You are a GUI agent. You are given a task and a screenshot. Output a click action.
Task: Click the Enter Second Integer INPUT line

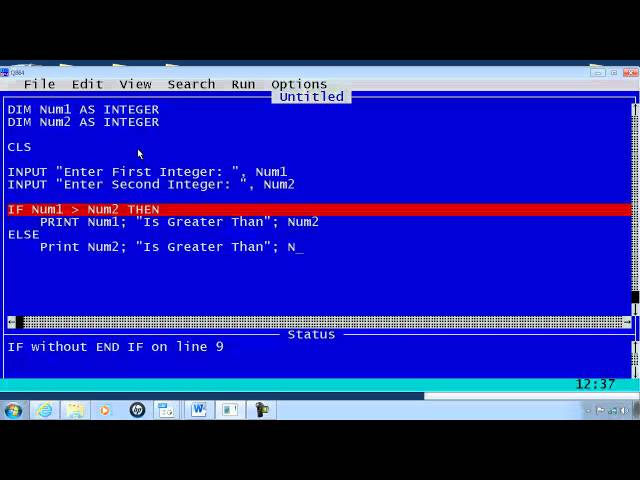tap(151, 184)
